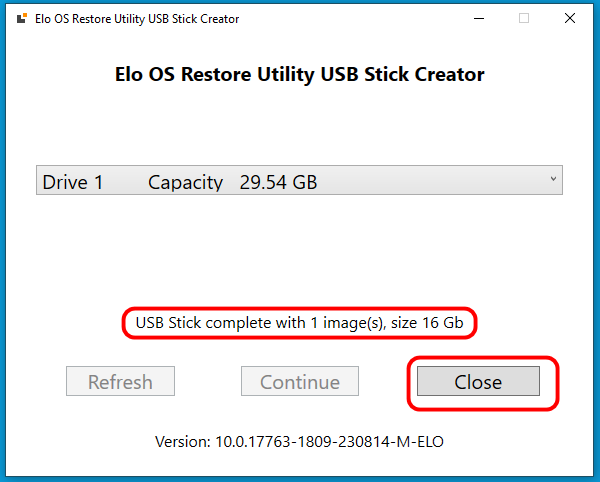
Task: Click the Close button
Action: (x=478, y=381)
